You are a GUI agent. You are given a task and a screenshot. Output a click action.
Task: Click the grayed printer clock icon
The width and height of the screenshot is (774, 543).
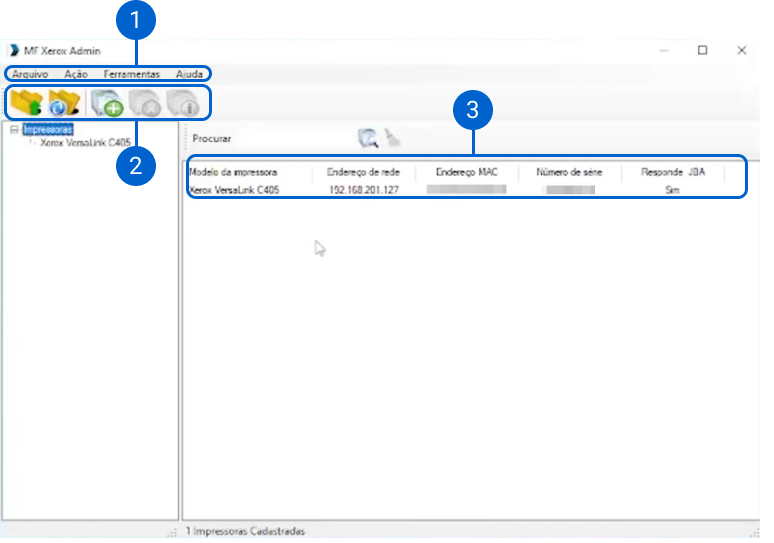145,102
